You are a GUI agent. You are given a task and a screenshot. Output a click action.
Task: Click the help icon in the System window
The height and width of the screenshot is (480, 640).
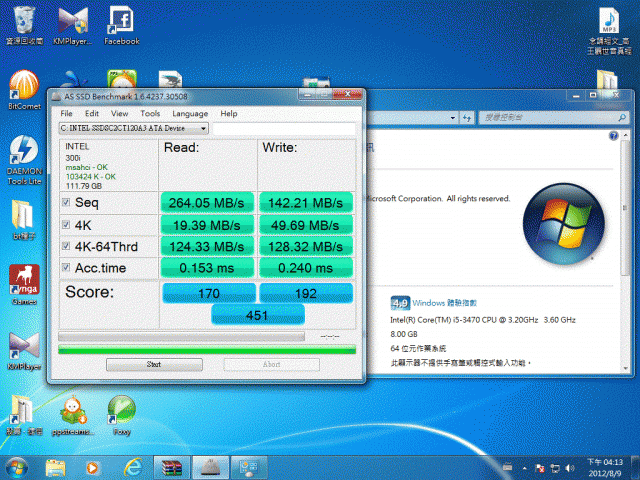click(x=613, y=136)
